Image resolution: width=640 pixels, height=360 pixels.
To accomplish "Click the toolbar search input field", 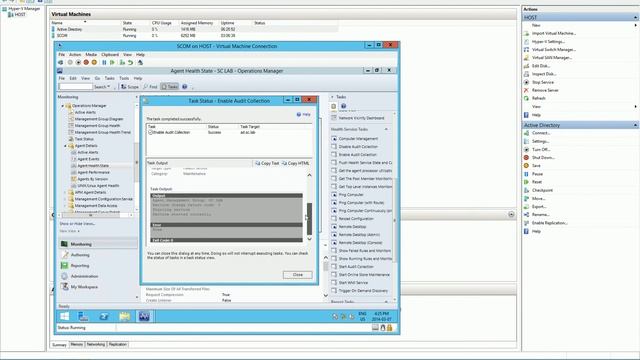I will 76,87.
